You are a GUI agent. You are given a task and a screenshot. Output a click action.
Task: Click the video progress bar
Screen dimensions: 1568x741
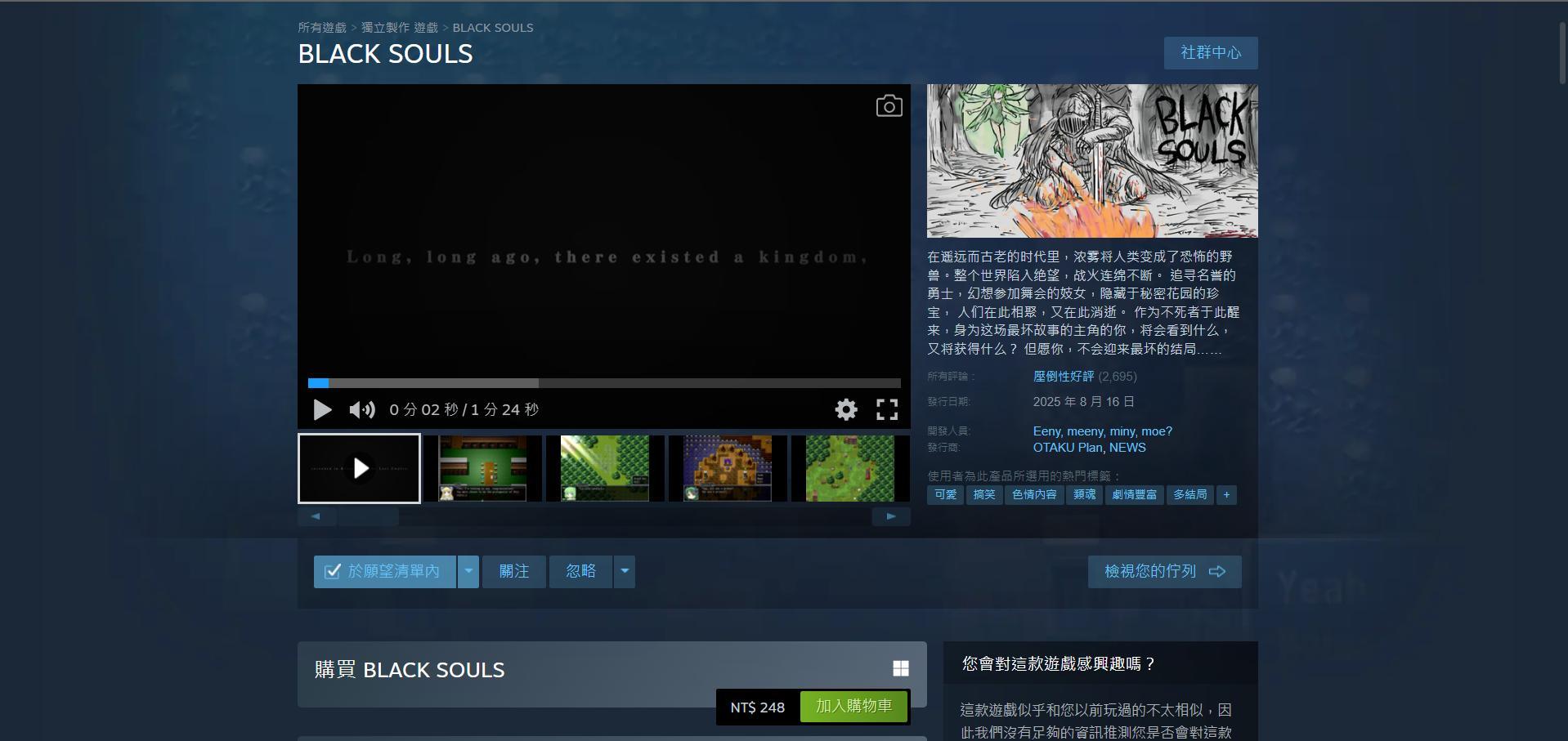tap(604, 383)
